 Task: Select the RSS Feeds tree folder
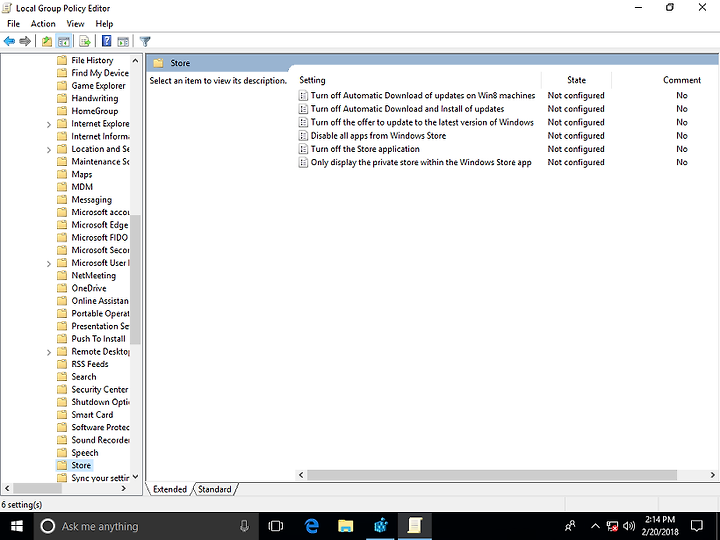click(90, 364)
